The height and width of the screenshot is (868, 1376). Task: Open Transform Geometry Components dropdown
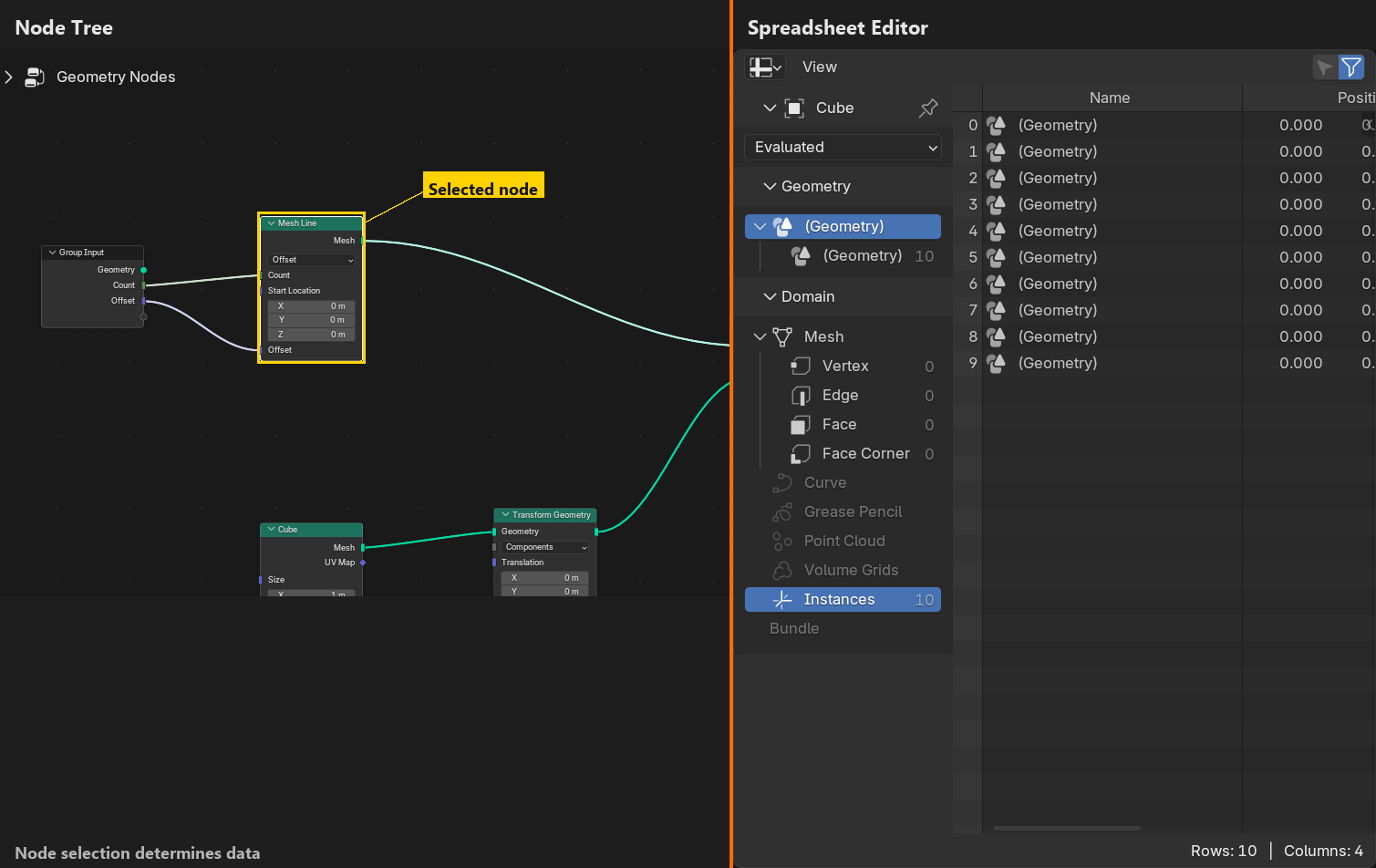click(545, 547)
